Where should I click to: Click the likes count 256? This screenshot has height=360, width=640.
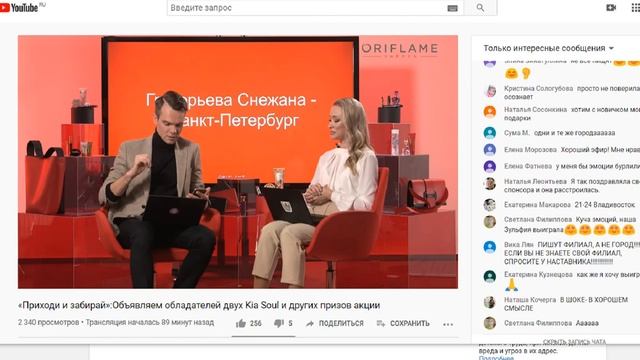click(x=256, y=323)
